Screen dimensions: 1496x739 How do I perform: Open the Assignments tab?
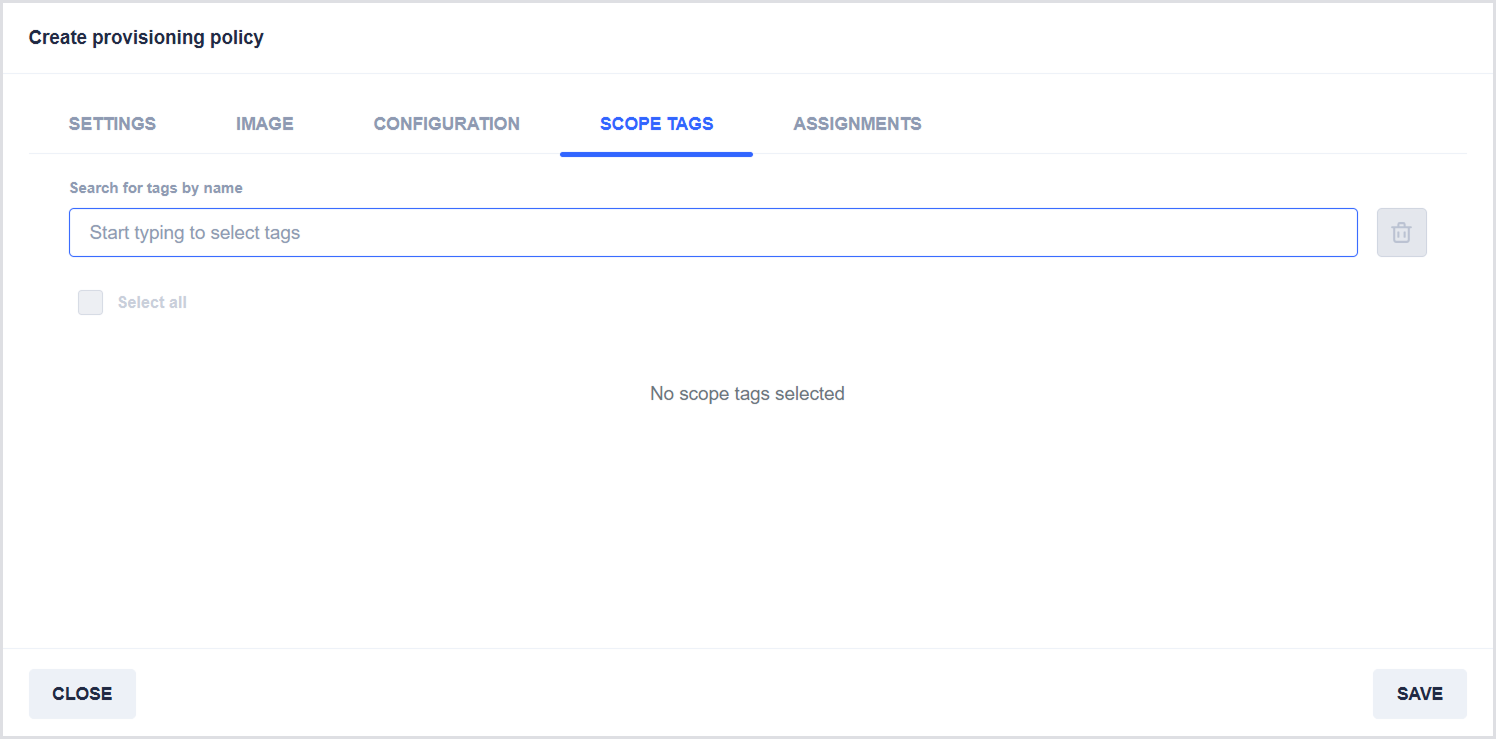[x=857, y=124]
